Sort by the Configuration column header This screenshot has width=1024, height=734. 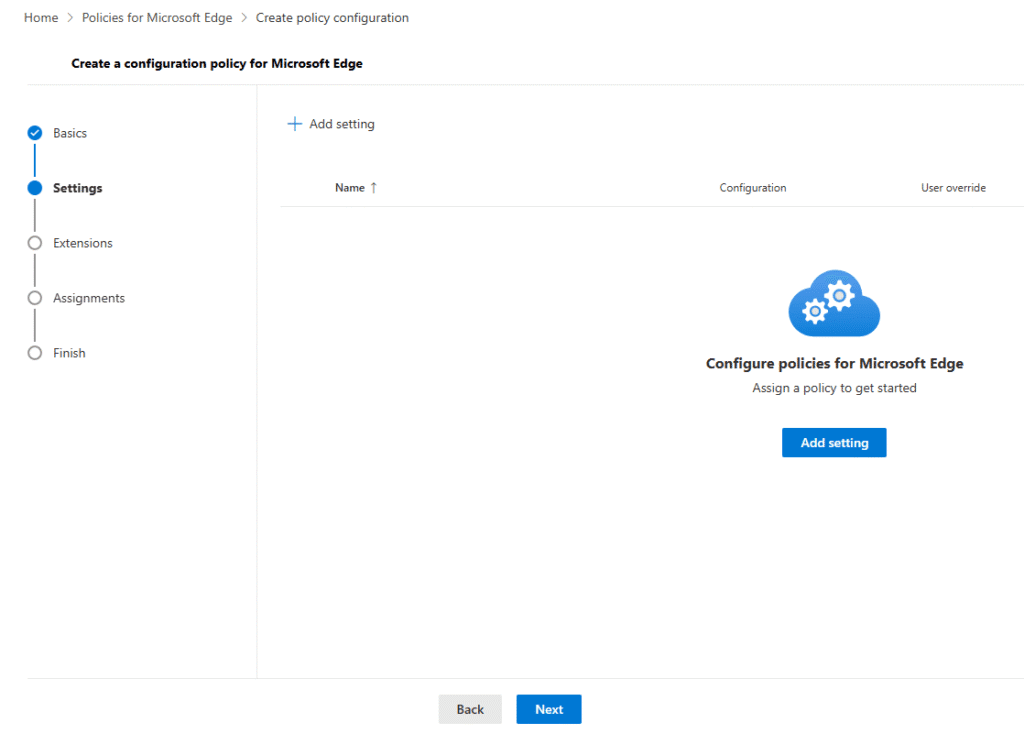753,188
